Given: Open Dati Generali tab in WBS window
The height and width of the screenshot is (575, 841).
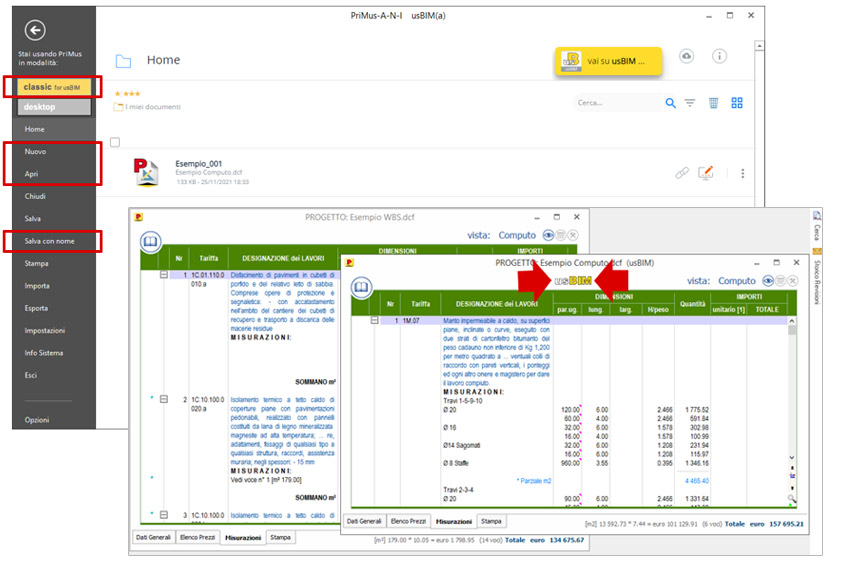Looking at the screenshot, I should click(153, 537).
